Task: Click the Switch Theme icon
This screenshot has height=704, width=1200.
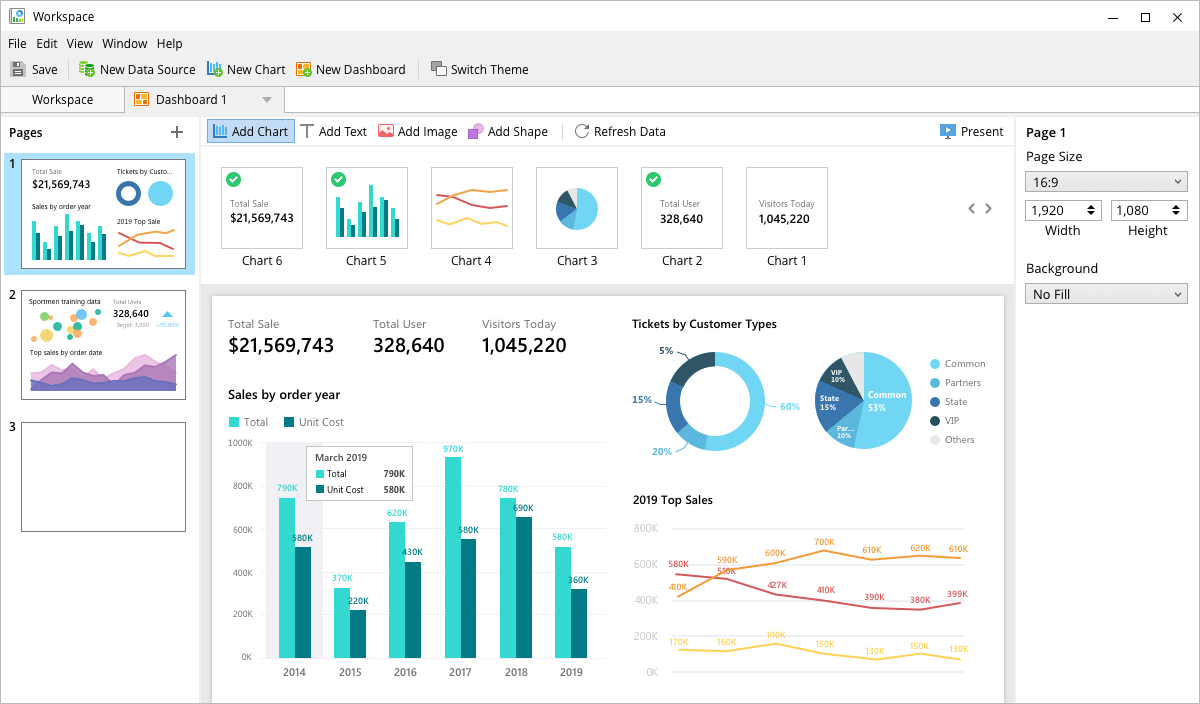Action: click(x=438, y=69)
